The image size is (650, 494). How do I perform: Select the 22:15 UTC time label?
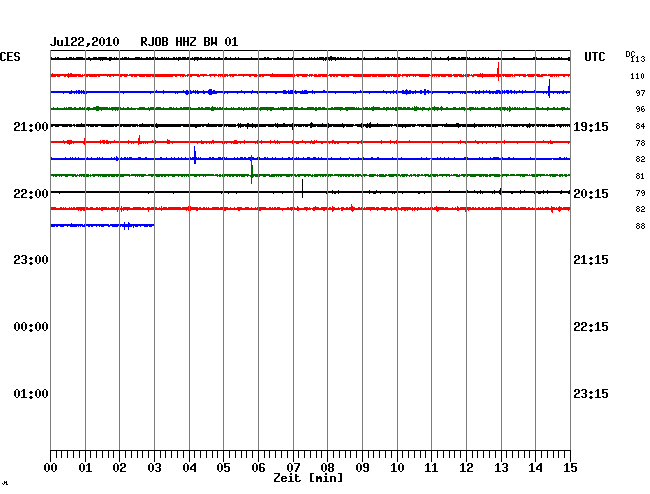[591, 327]
